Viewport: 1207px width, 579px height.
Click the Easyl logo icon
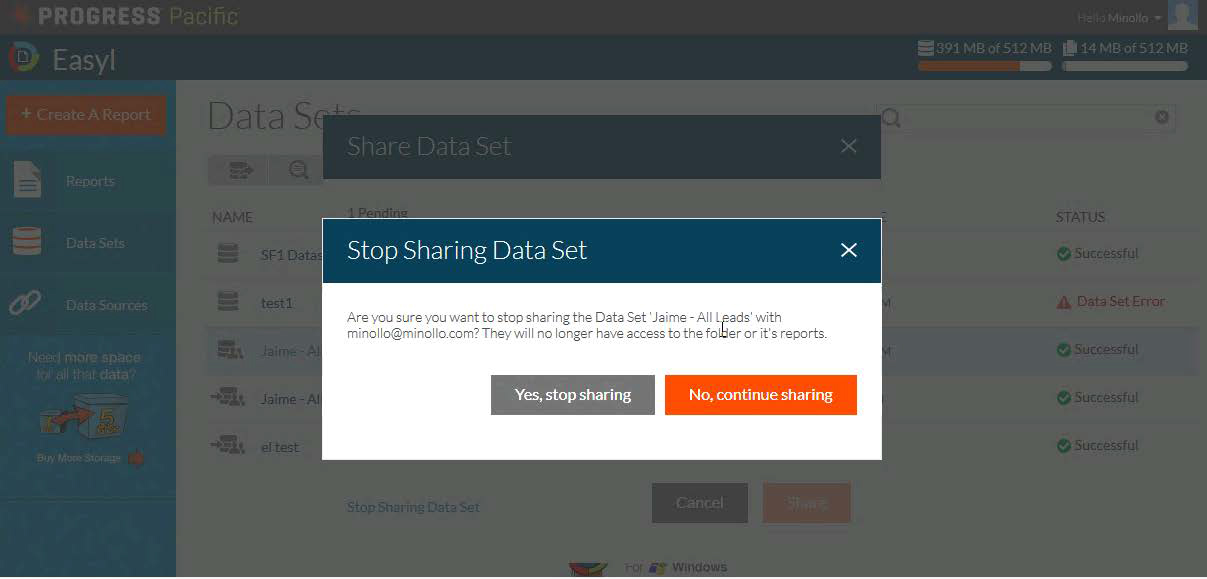[x=24, y=58]
